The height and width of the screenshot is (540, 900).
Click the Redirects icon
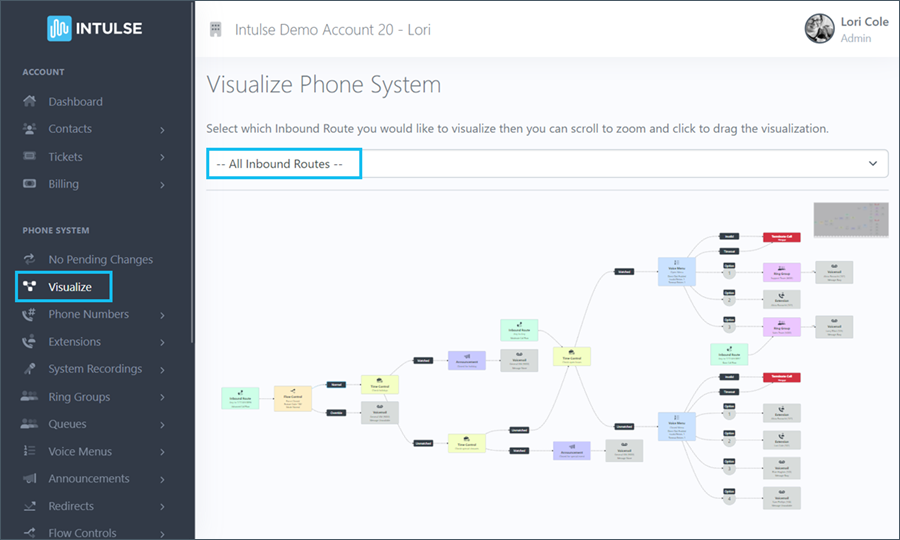(29, 506)
